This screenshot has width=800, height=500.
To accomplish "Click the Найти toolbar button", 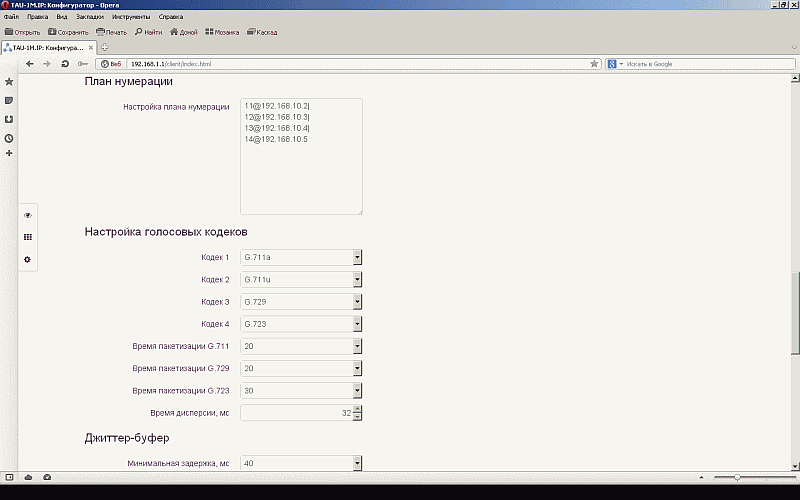I will click(148, 32).
